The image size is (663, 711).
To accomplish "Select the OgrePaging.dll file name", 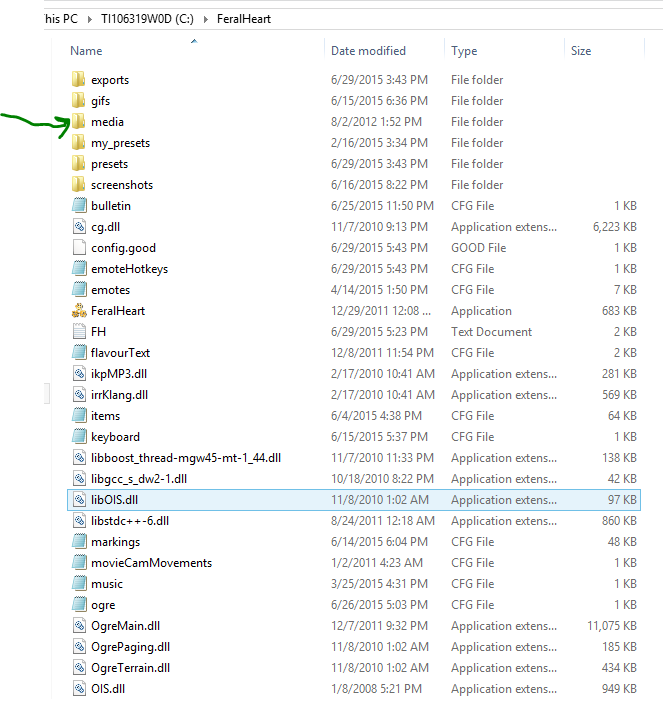I will 130,647.
